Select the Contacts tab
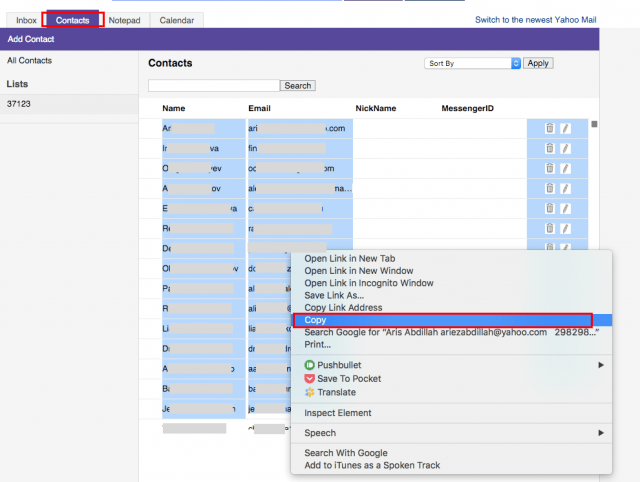The width and height of the screenshot is (640, 482). tap(73, 20)
